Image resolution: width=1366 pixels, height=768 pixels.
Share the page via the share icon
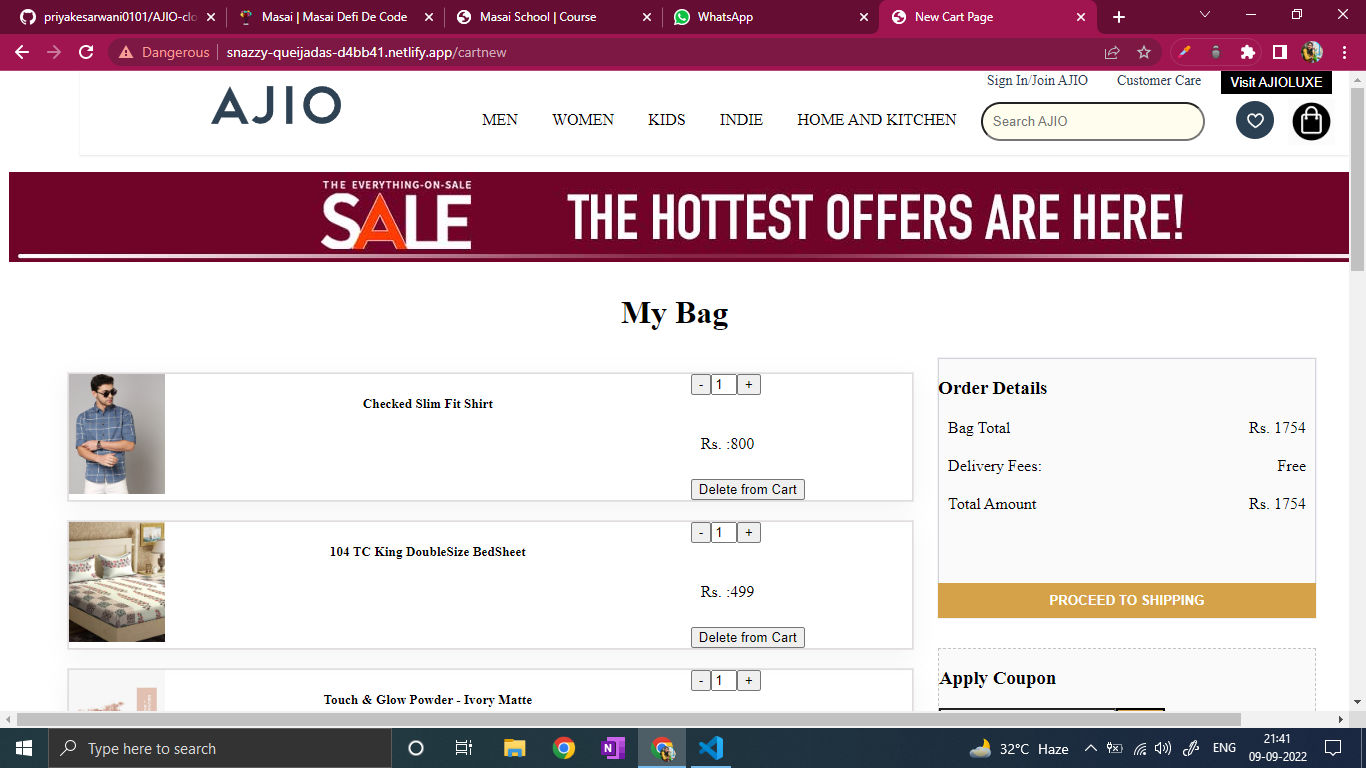tap(1112, 52)
